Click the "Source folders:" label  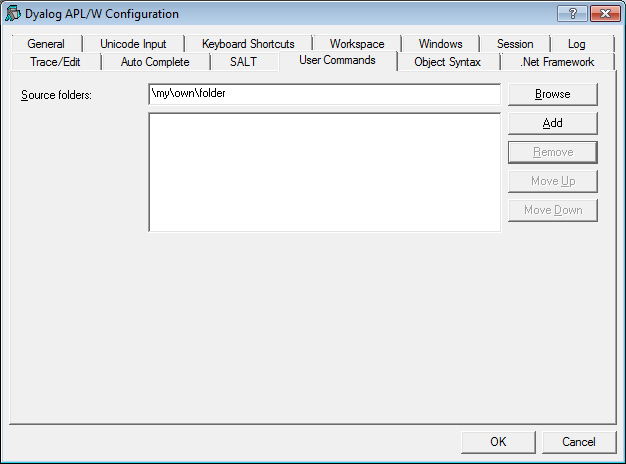(x=56, y=95)
